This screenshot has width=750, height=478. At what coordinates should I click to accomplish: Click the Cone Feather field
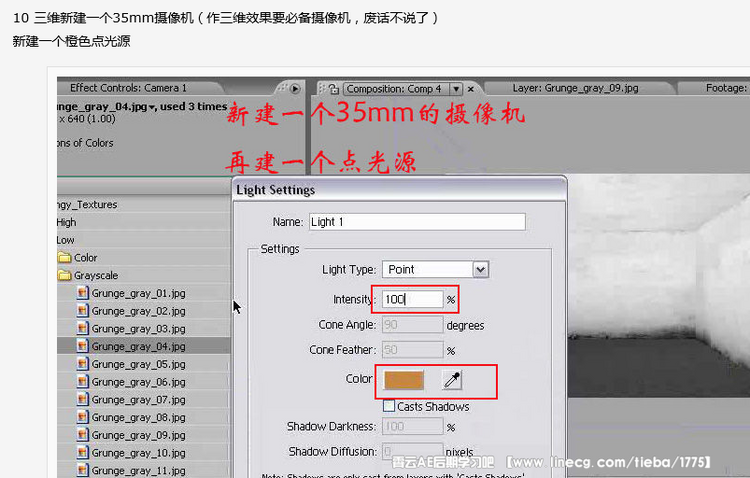point(412,350)
